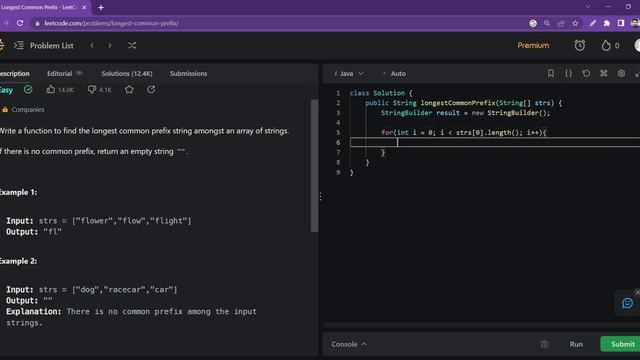Expand the locked Companies section
Screen dimensions: 640x360
click(23, 109)
